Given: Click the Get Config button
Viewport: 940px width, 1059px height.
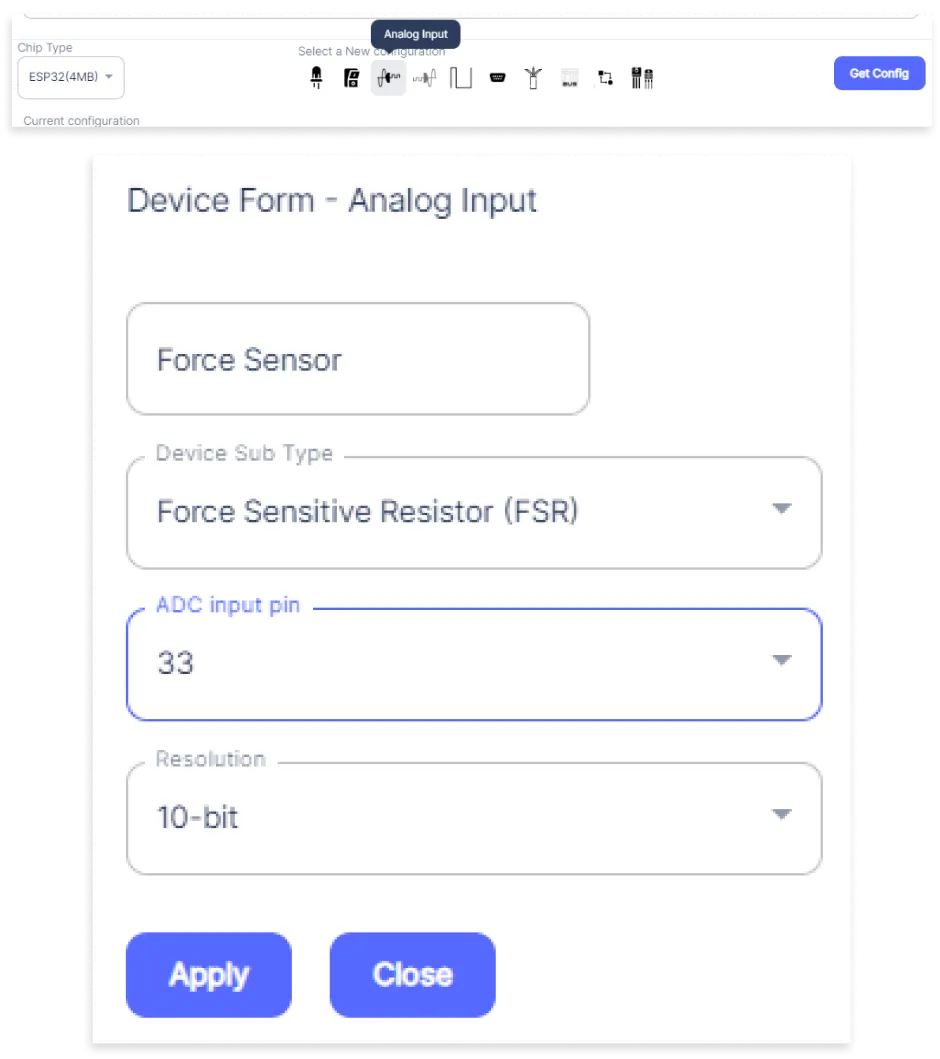Looking at the screenshot, I should 879,73.
